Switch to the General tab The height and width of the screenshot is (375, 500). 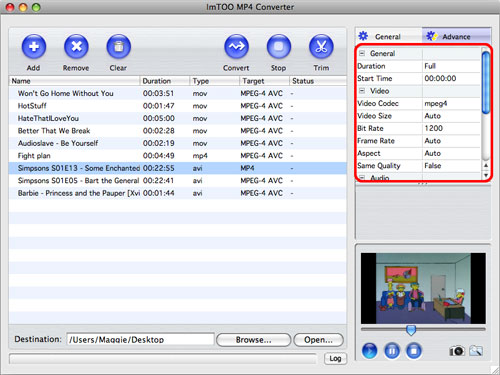tap(389, 36)
